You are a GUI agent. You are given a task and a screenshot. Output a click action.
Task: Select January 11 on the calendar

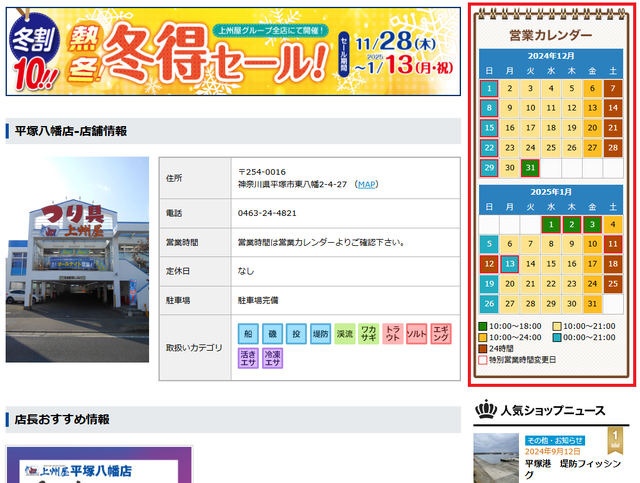point(613,244)
